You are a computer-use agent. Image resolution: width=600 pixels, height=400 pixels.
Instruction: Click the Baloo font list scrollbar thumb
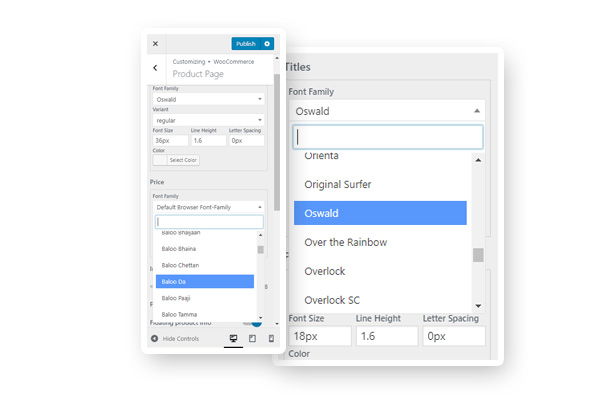coord(261,250)
